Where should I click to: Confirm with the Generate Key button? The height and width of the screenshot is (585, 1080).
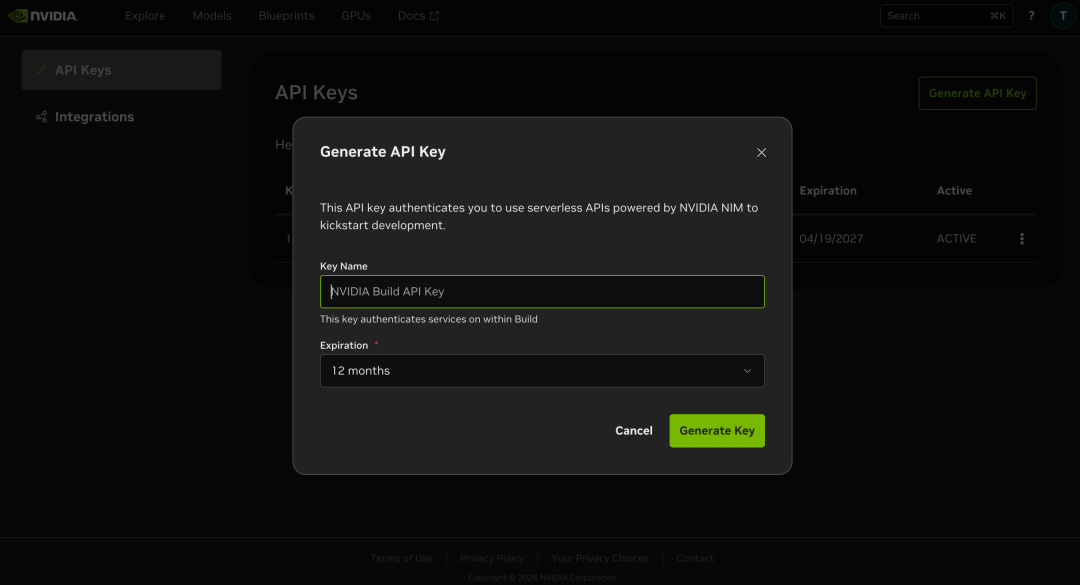coord(717,430)
